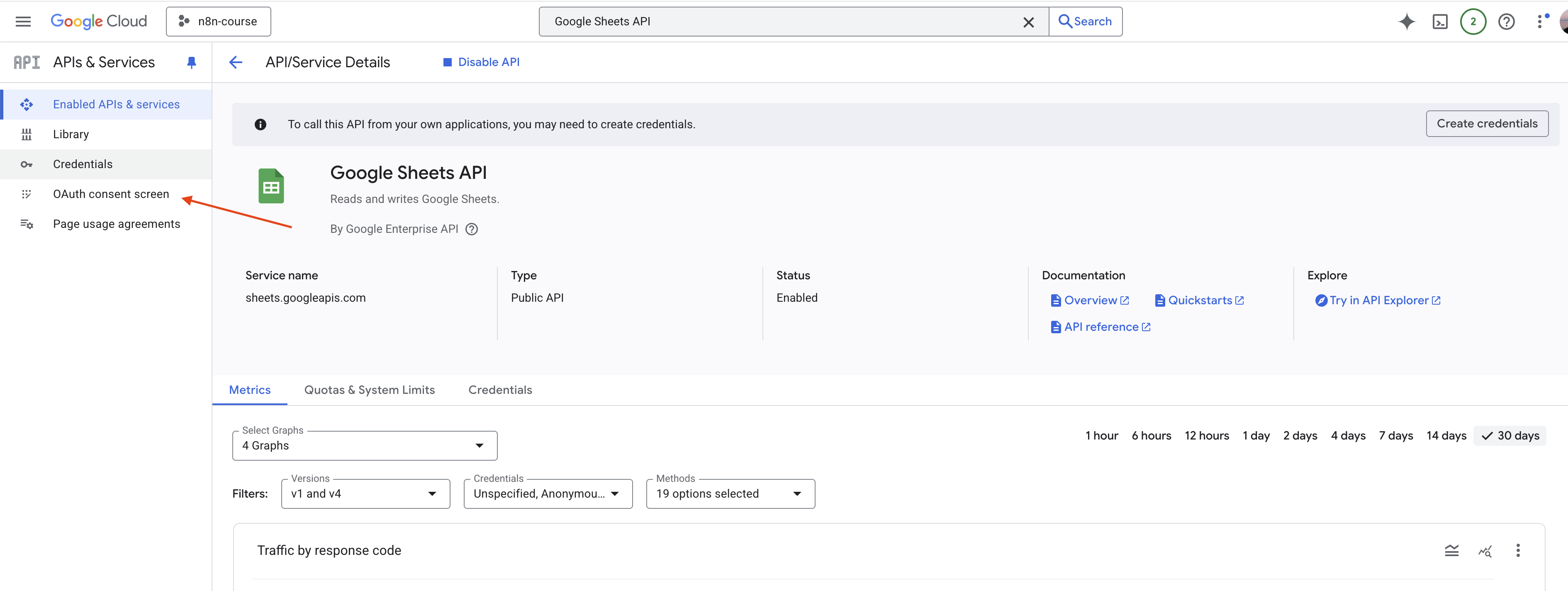Clear the search box with the X icon
The image size is (1568, 591).
[1028, 22]
